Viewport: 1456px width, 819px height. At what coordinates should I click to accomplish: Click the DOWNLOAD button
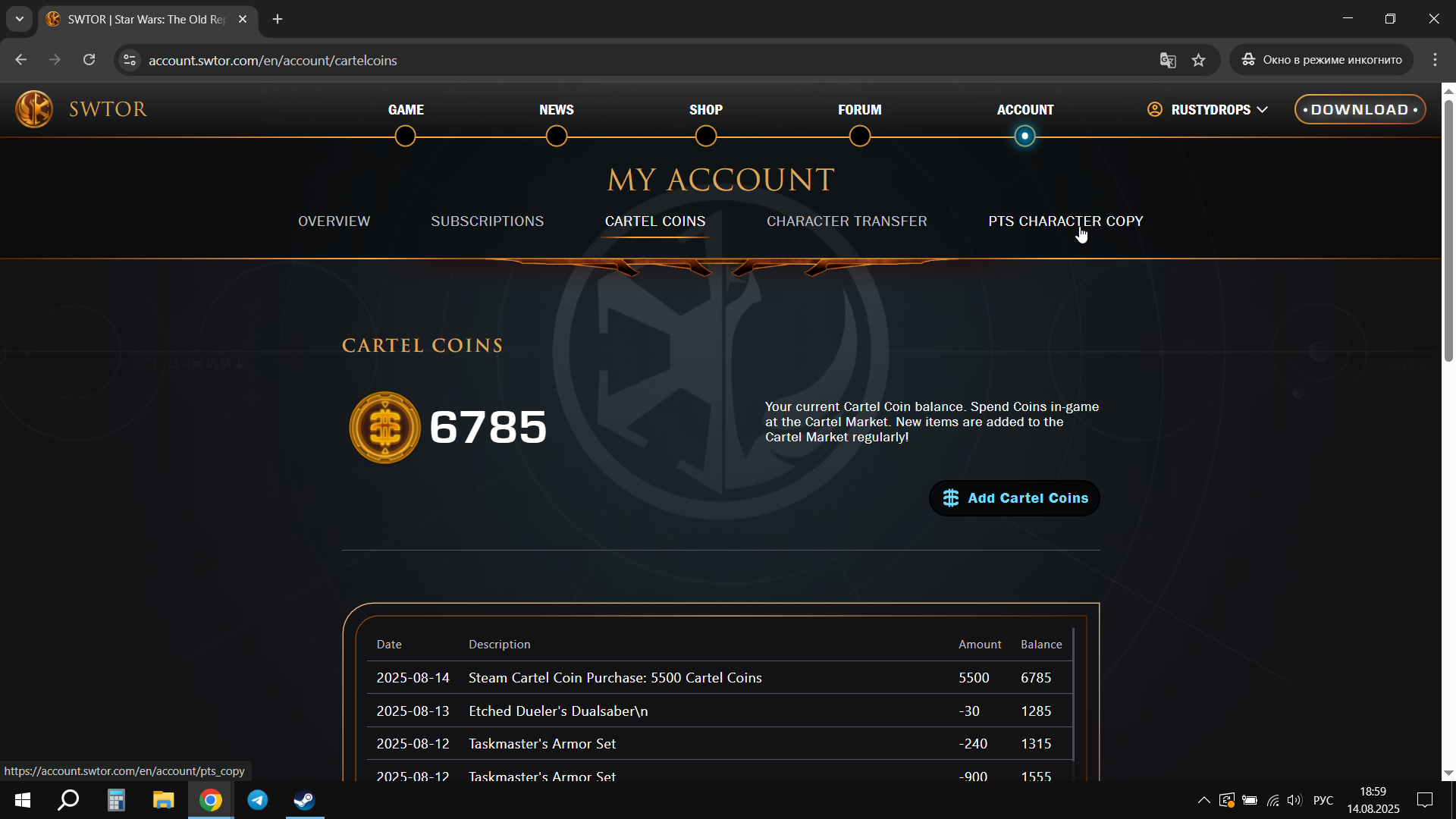tap(1360, 109)
